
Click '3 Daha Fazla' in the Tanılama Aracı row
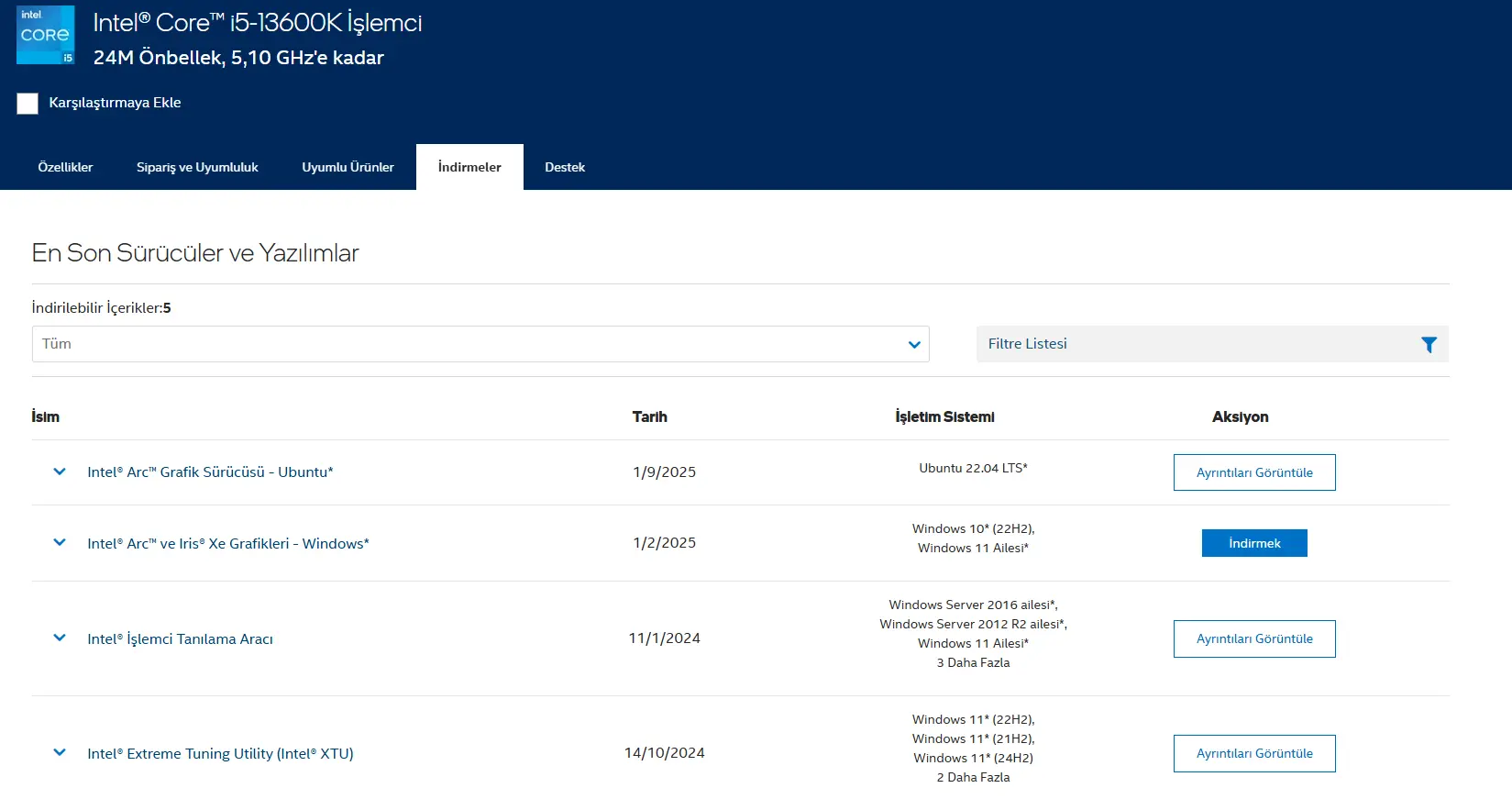click(973, 662)
